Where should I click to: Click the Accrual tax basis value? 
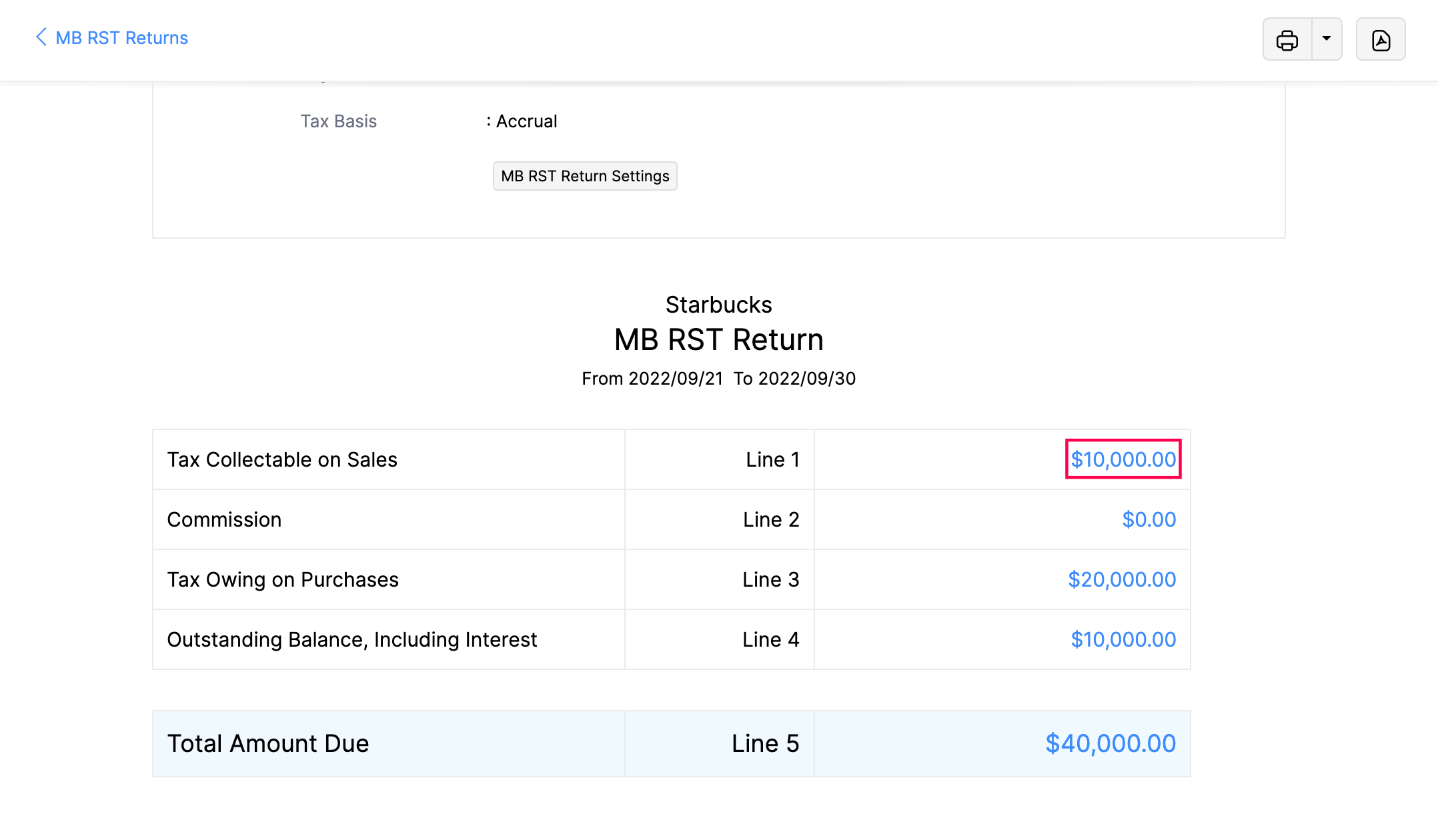(x=526, y=121)
